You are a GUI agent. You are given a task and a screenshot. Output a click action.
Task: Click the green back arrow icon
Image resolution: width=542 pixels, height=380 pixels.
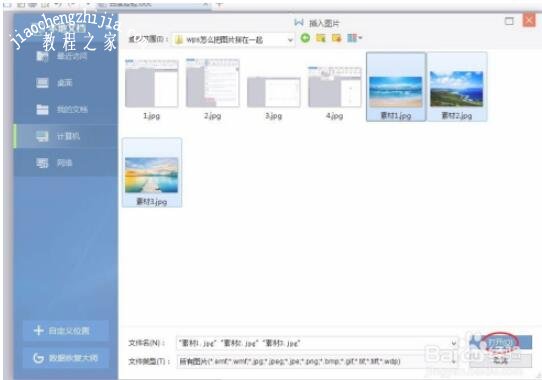305,38
